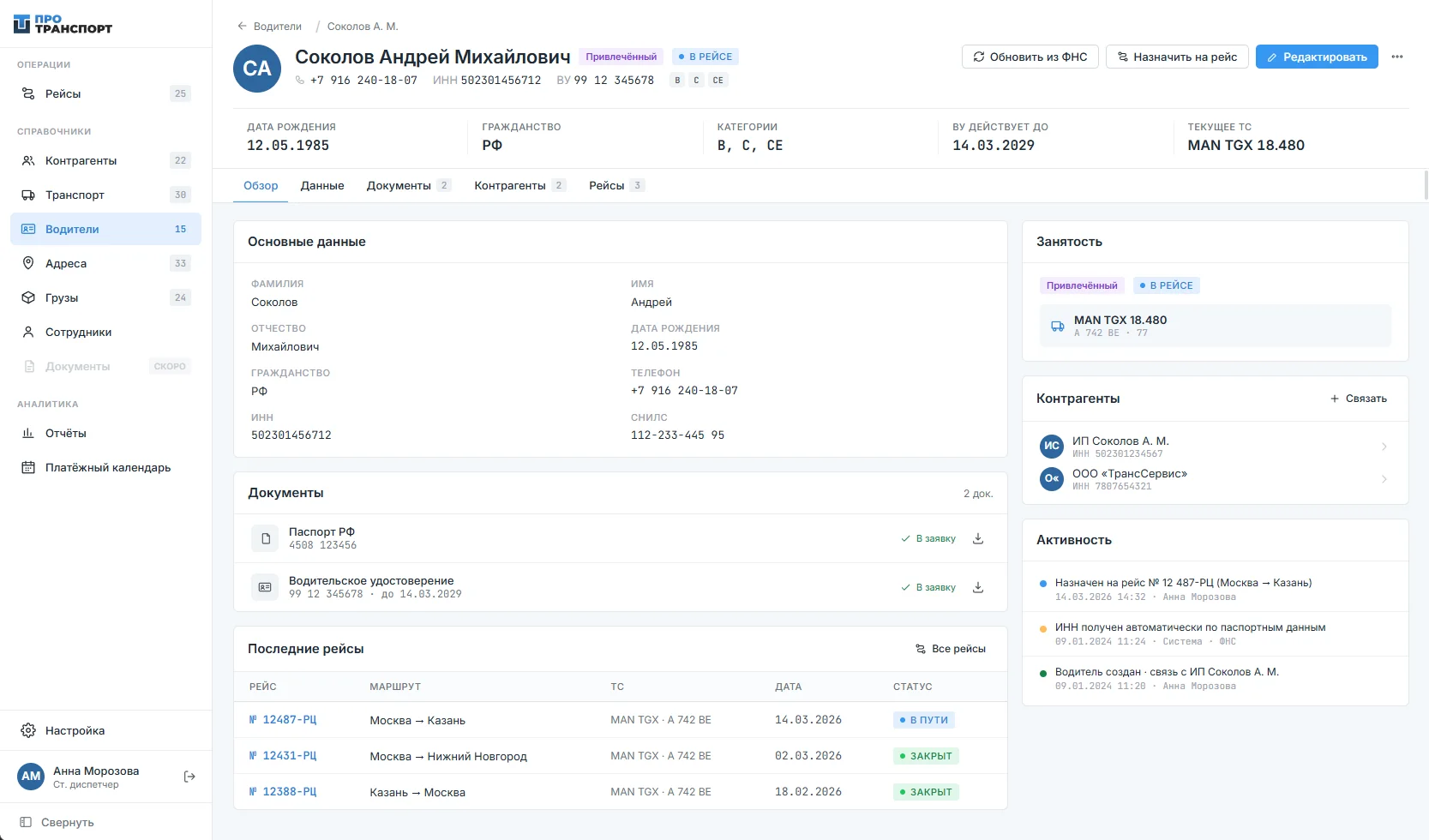Expand the ИП Соколов А. М. chevron
This screenshot has width=1429, height=840.
click(x=1384, y=447)
